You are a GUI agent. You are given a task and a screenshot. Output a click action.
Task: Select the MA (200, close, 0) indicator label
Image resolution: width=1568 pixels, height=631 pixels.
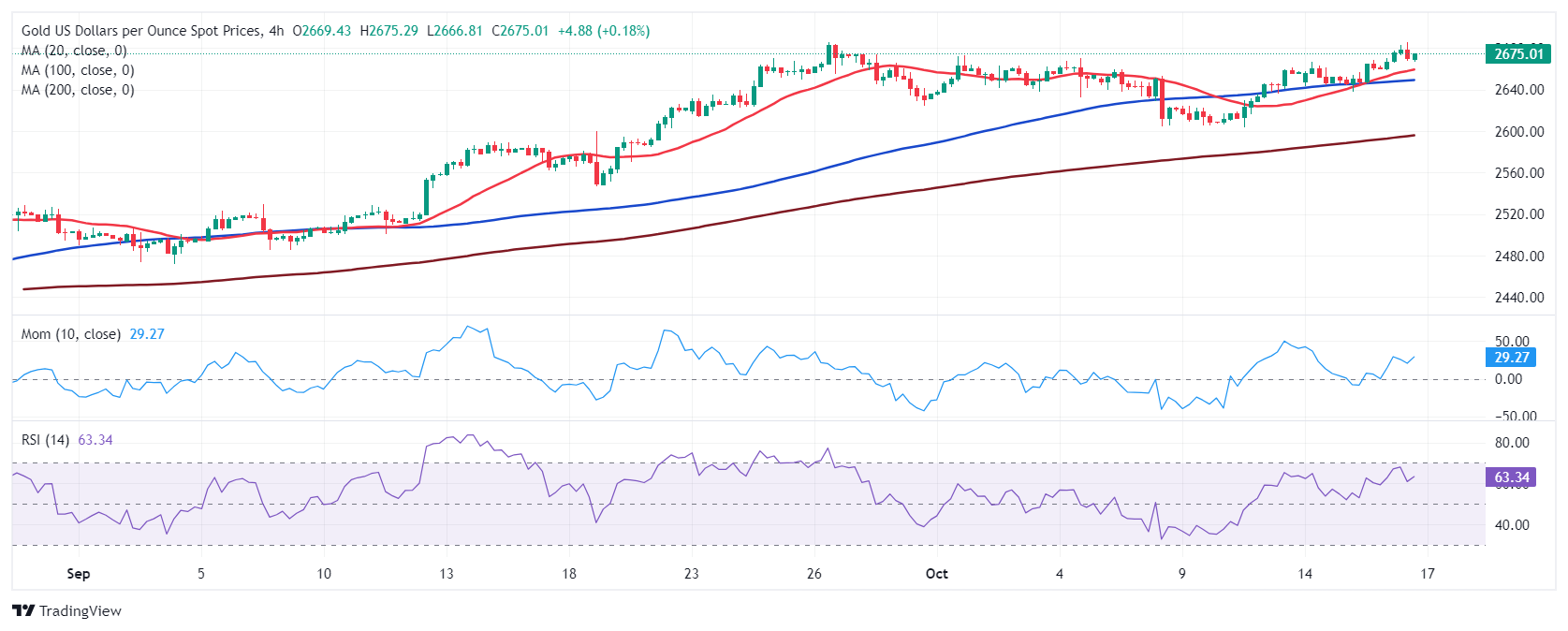click(x=78, y=90)
